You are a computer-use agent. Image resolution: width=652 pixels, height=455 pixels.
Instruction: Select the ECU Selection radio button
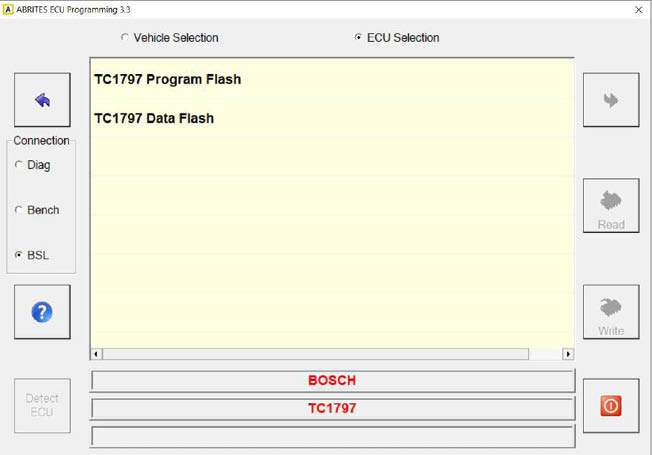pos(359,38)
